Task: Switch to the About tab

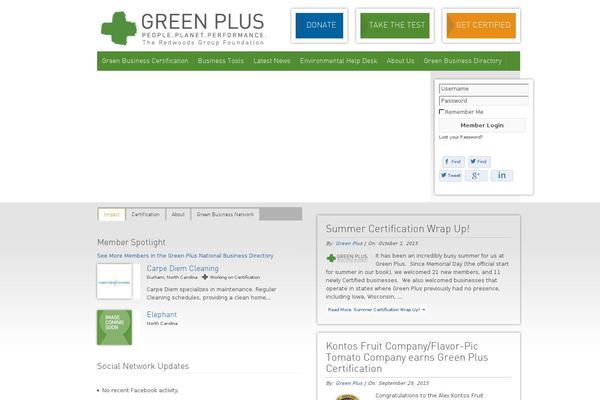Action: click(x=178, y=214)
